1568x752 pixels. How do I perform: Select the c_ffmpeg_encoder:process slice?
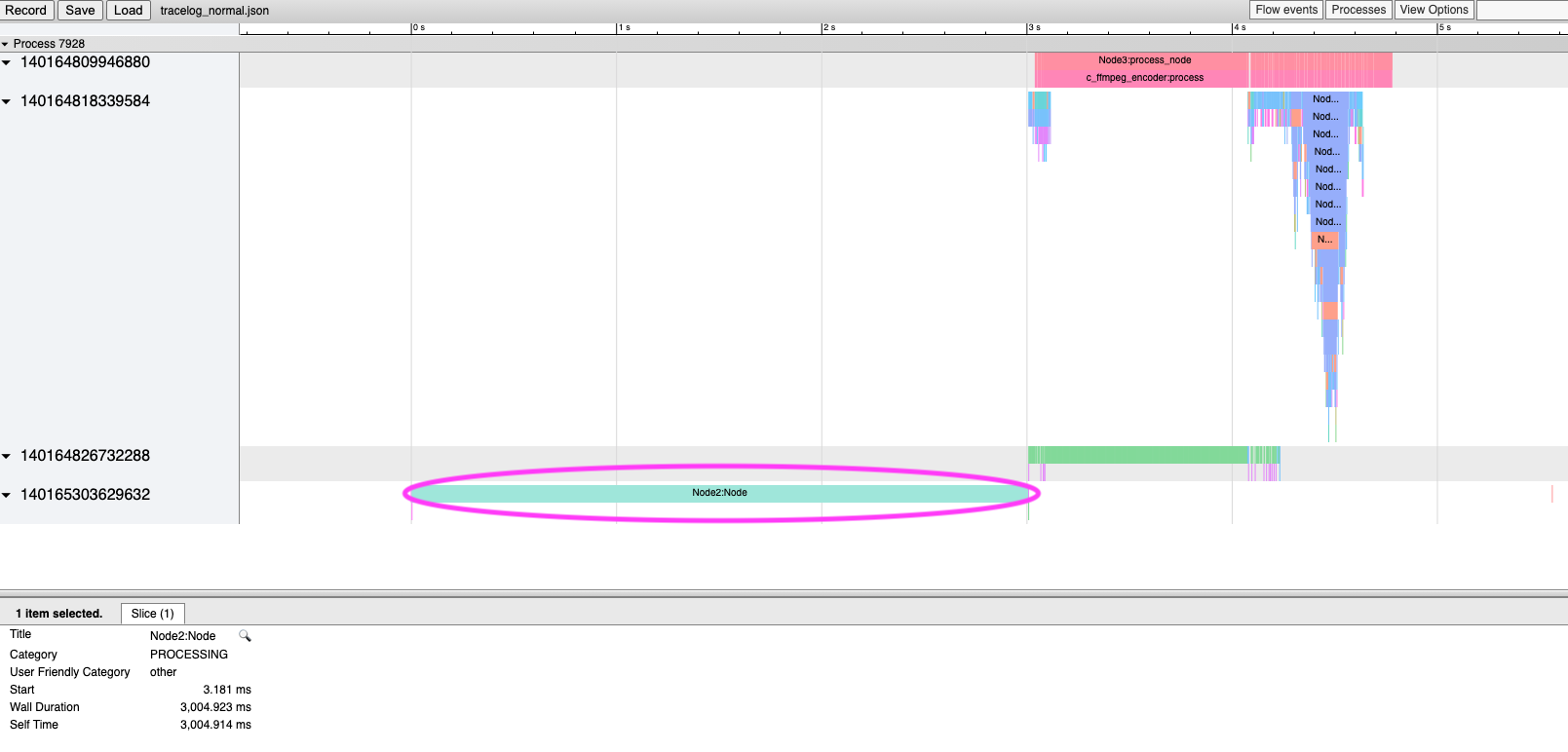(x=1144, y=78)
